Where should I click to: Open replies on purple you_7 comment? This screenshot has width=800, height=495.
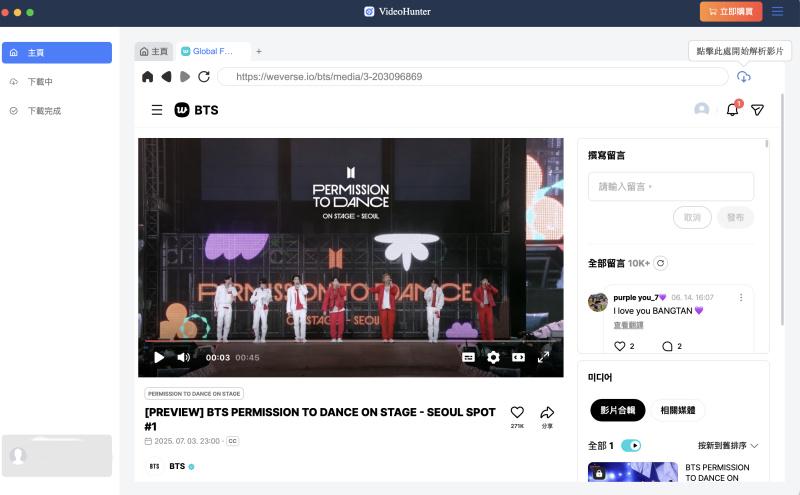pos(667,346)
